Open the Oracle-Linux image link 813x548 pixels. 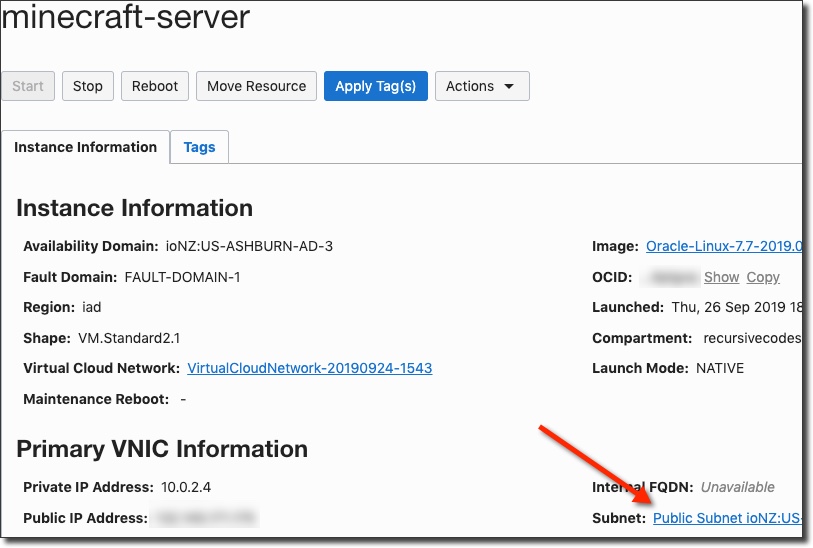point(723,246)
